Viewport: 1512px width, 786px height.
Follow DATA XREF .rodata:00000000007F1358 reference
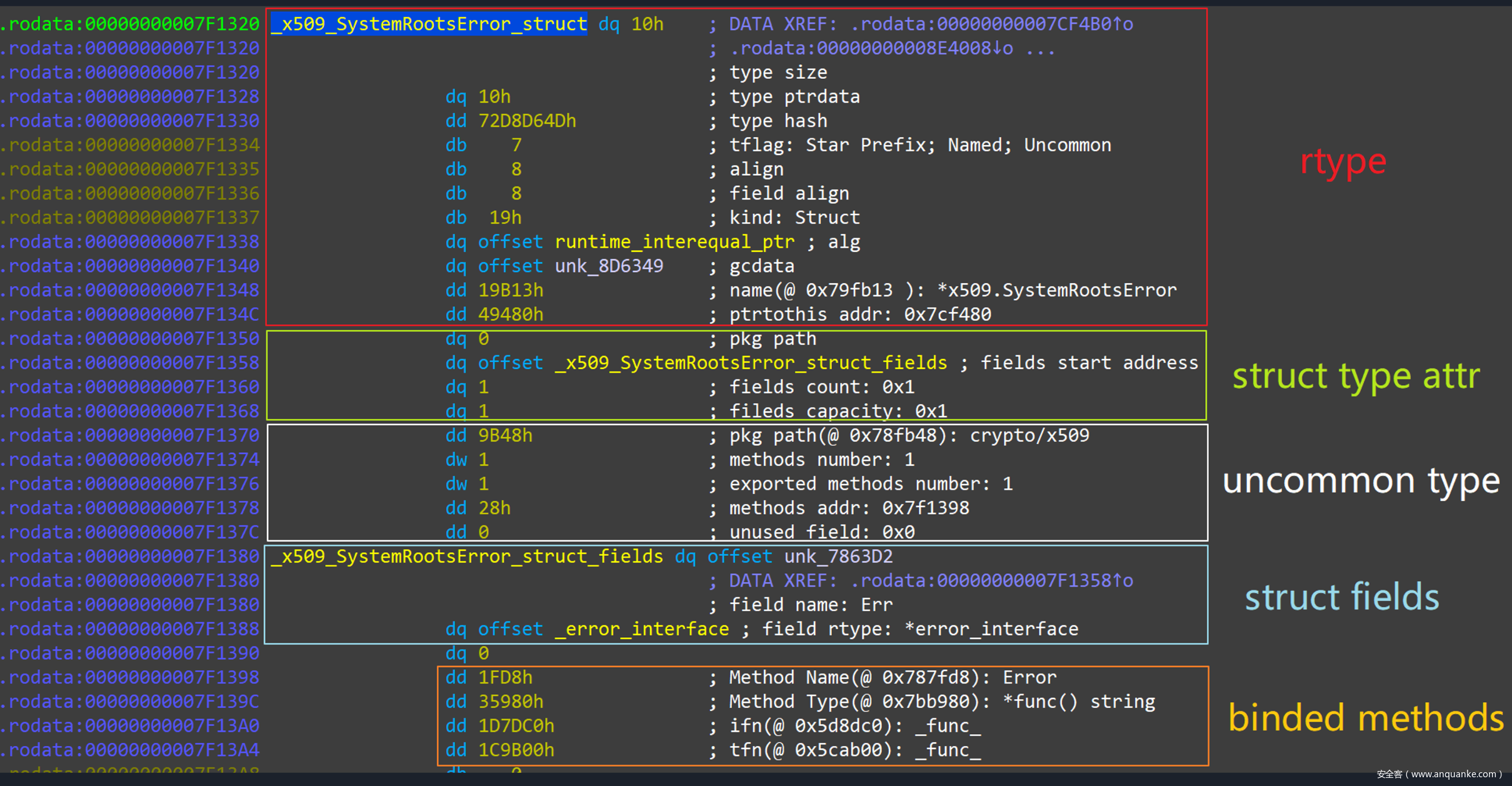[x=991, y=581]
